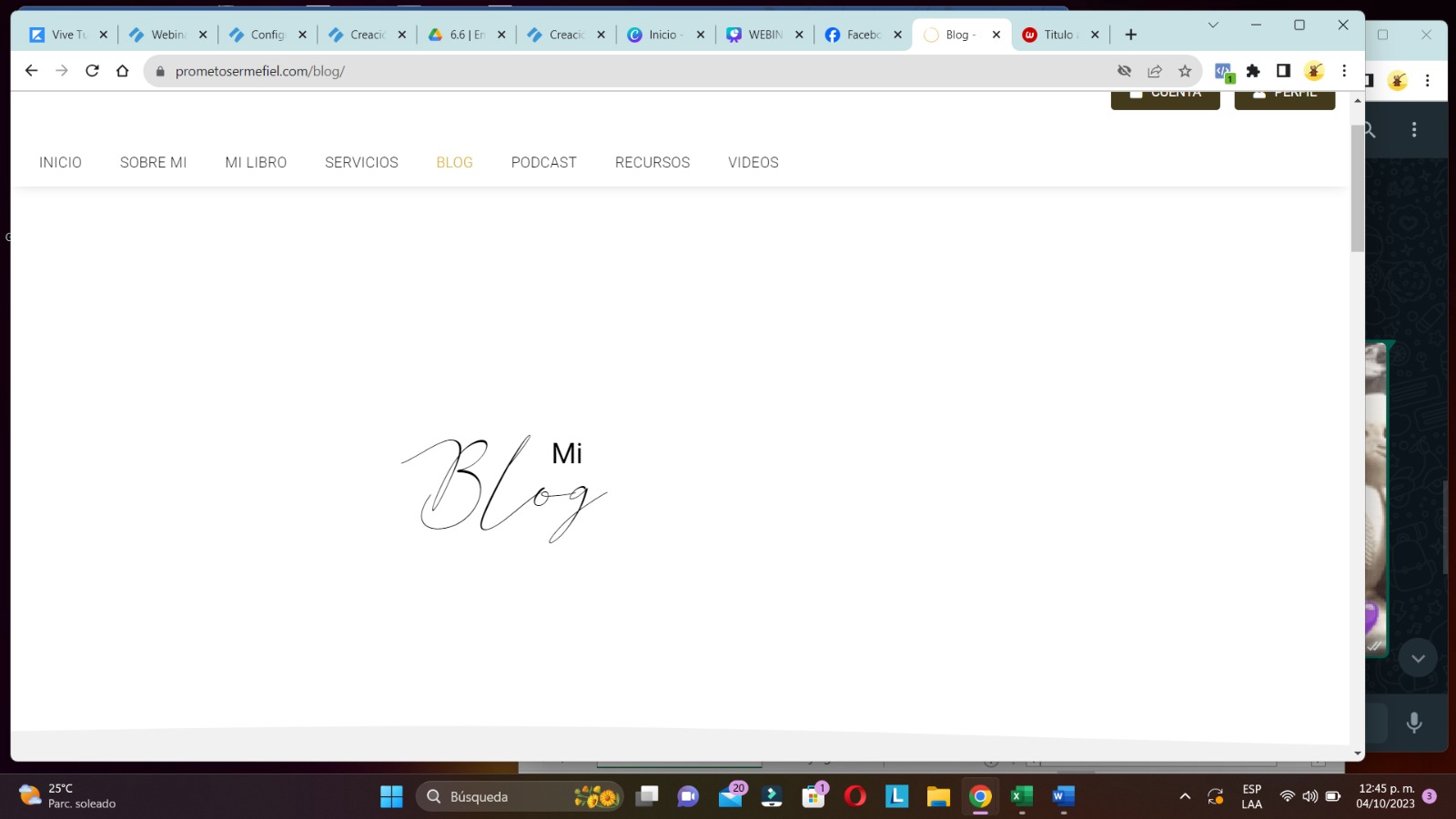This screenshot has height=819, width=1456.
Task: Select the BLOG navigation item
Action: tap(454, 163)
